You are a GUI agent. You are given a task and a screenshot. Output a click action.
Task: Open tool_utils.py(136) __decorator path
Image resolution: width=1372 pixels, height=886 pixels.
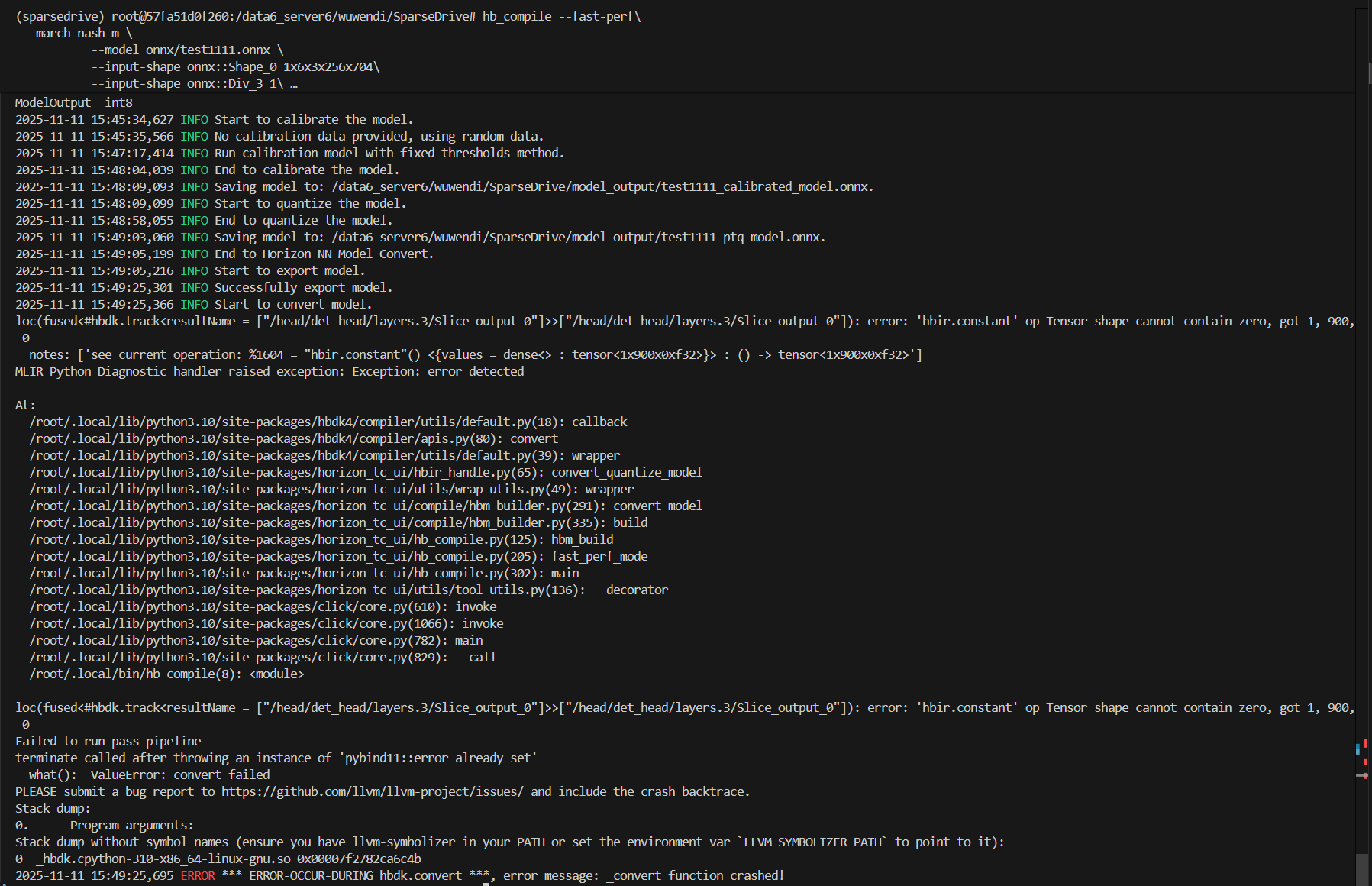pos(306,590)
